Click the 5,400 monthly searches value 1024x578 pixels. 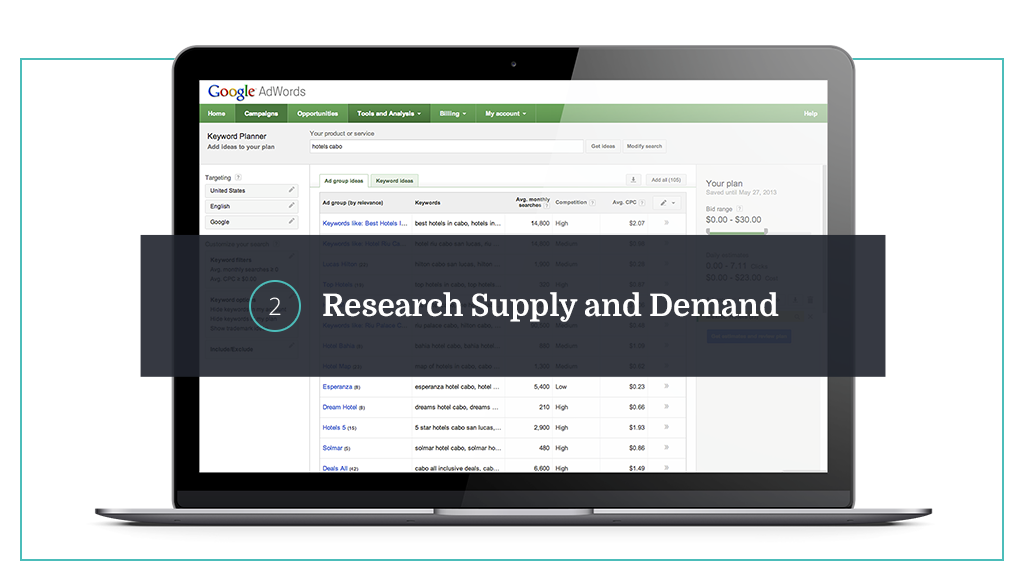click(541, 387)
